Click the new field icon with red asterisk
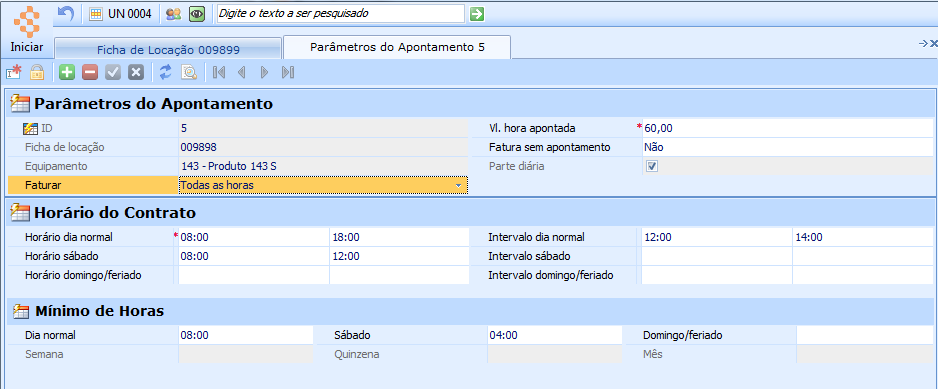 click(x=14, y=72)
